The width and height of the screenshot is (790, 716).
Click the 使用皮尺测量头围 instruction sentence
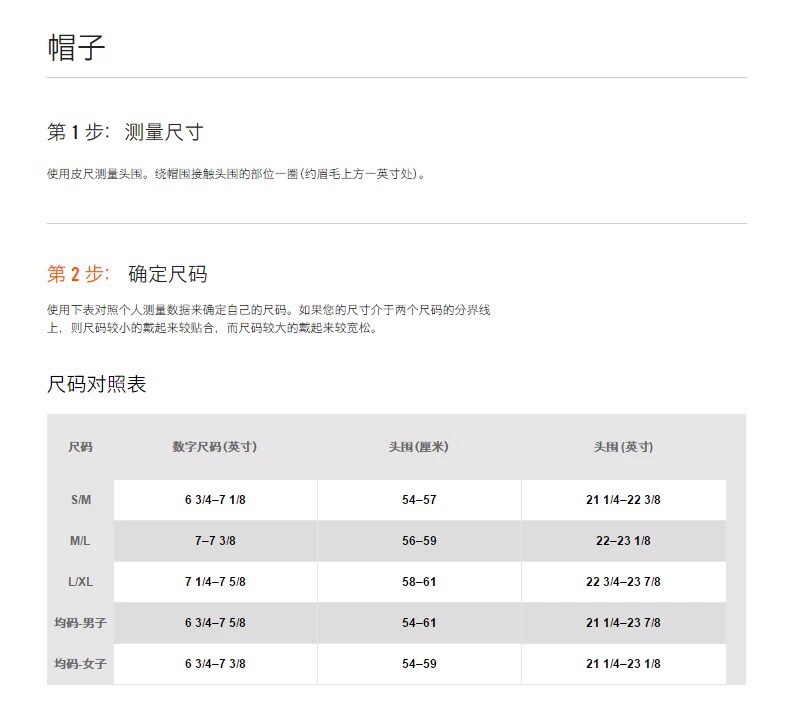point(237,174)
